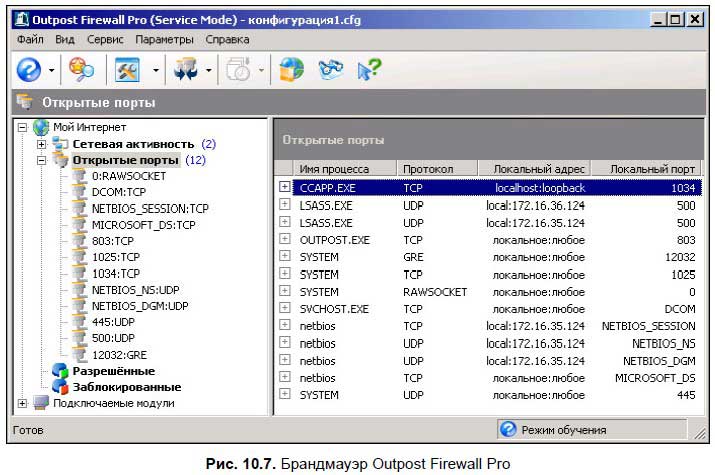The image size is (715, 475).
Task: Open the Параметры menu
Action: tap(164, 40)
